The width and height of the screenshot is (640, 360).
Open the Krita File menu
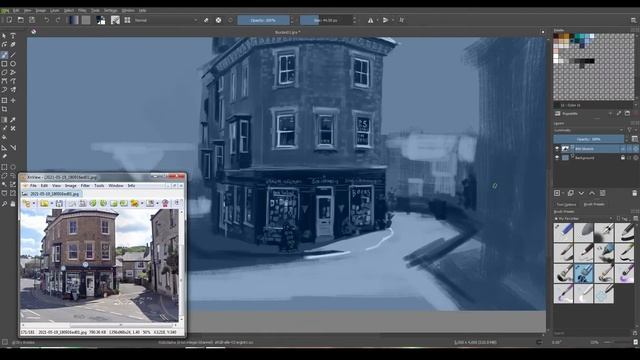[6, 10]
